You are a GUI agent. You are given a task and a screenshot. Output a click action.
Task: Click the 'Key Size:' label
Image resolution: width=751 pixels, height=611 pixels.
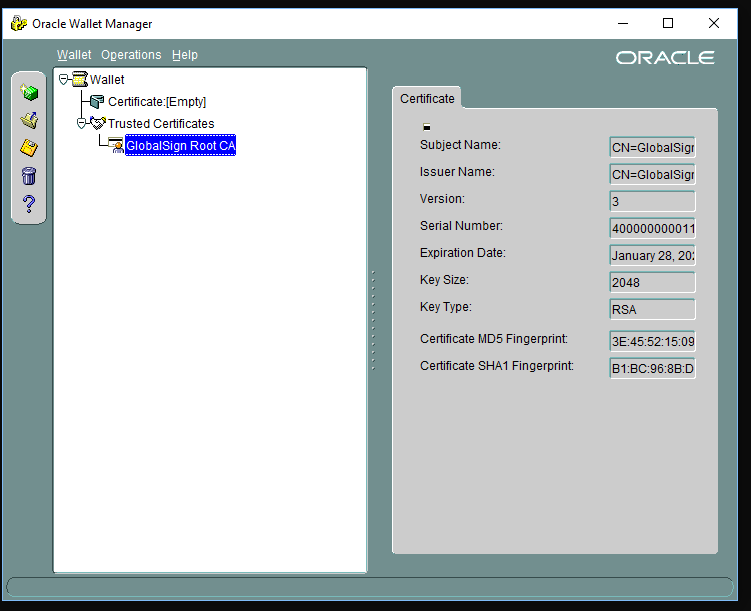pos(444,280)
